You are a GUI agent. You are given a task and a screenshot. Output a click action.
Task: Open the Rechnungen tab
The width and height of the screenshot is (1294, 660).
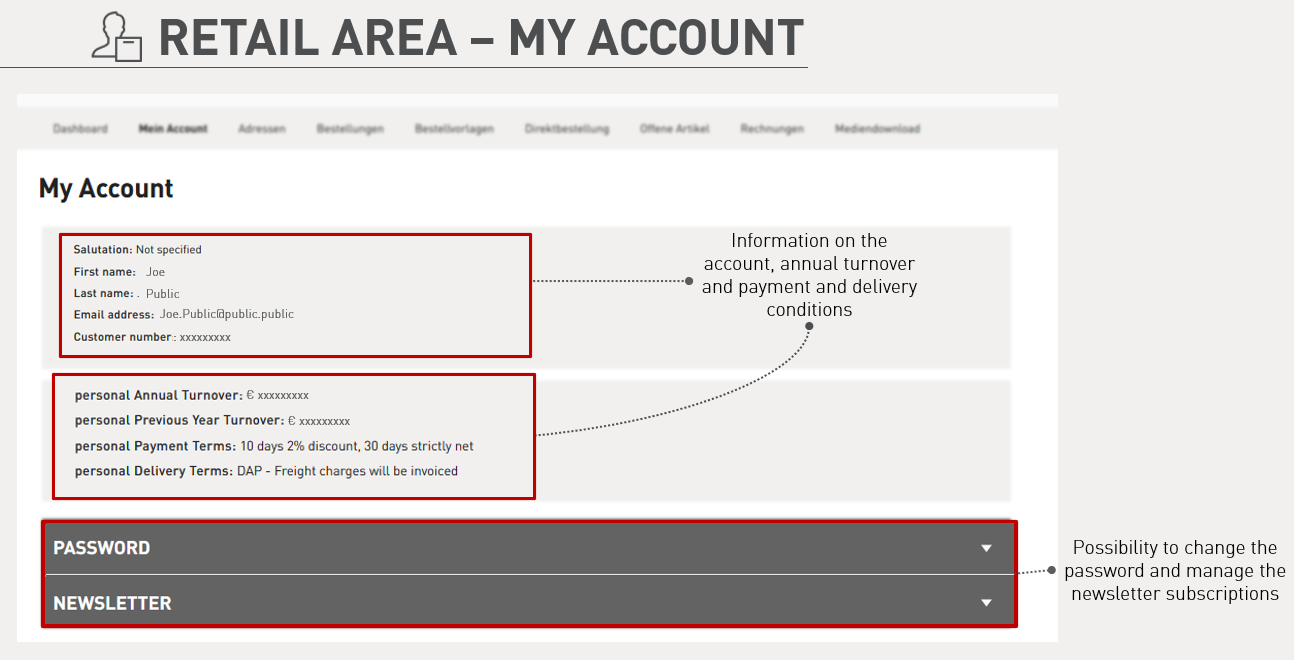click(x=772, y=129)
